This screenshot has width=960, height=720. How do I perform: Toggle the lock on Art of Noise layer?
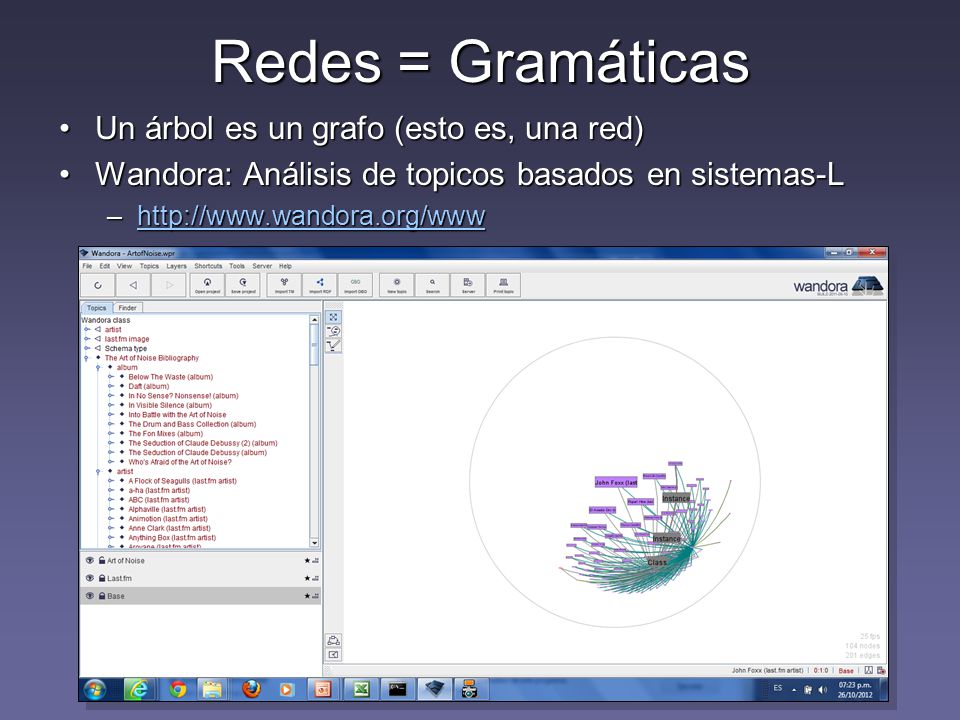102,561
